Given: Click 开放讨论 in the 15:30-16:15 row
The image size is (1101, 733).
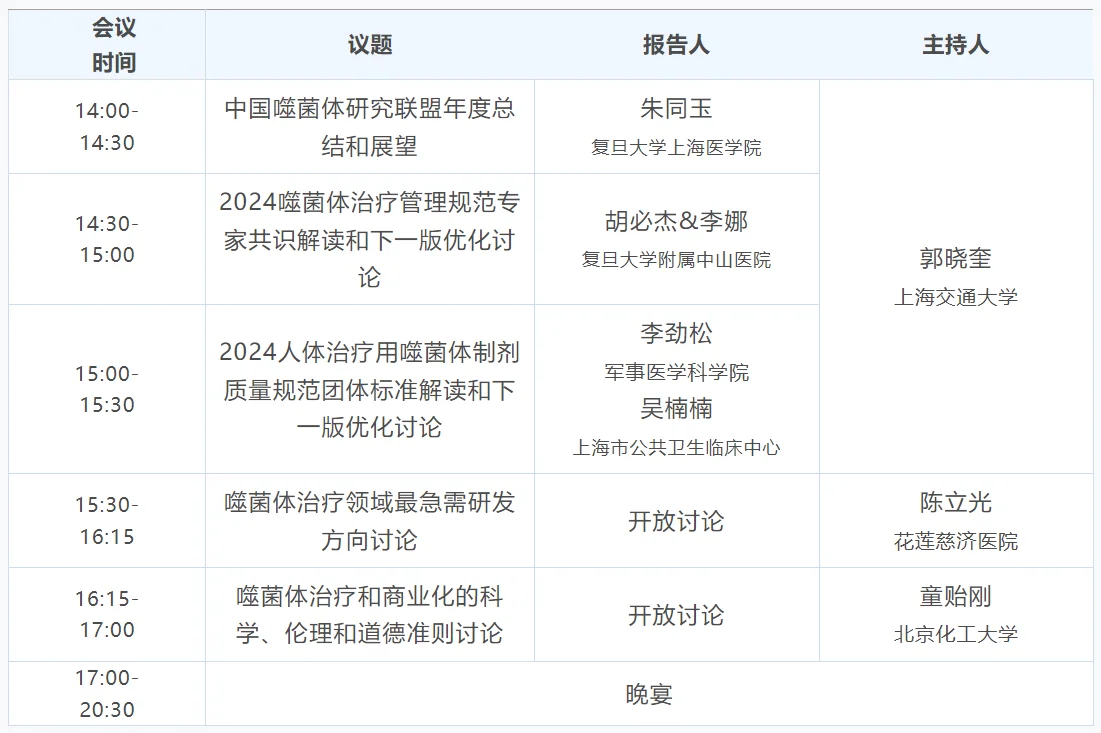Looking at the screenshot, I should click(676, 521).
